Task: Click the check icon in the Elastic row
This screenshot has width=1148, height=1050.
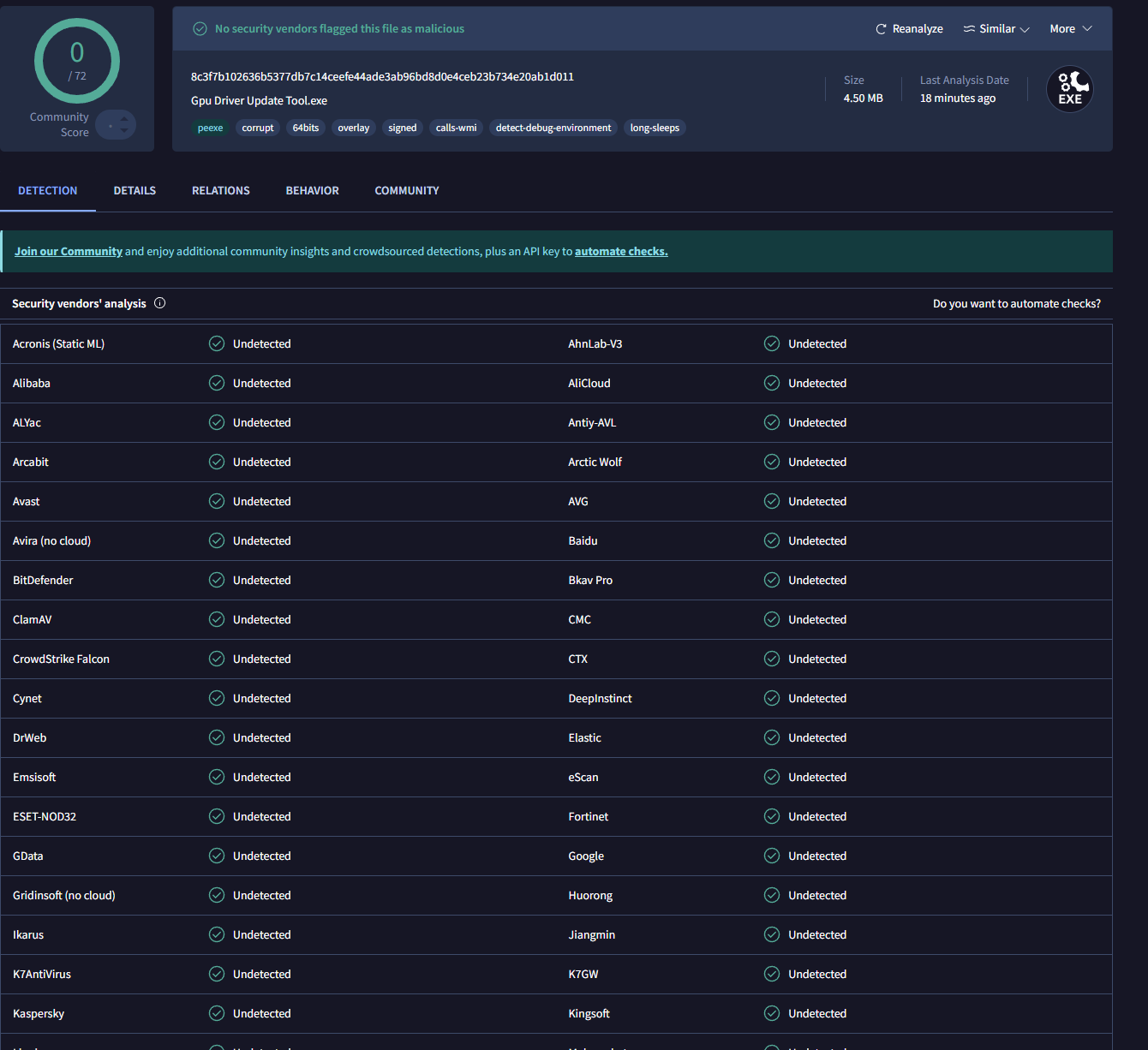Action: (x=772, y=737)
